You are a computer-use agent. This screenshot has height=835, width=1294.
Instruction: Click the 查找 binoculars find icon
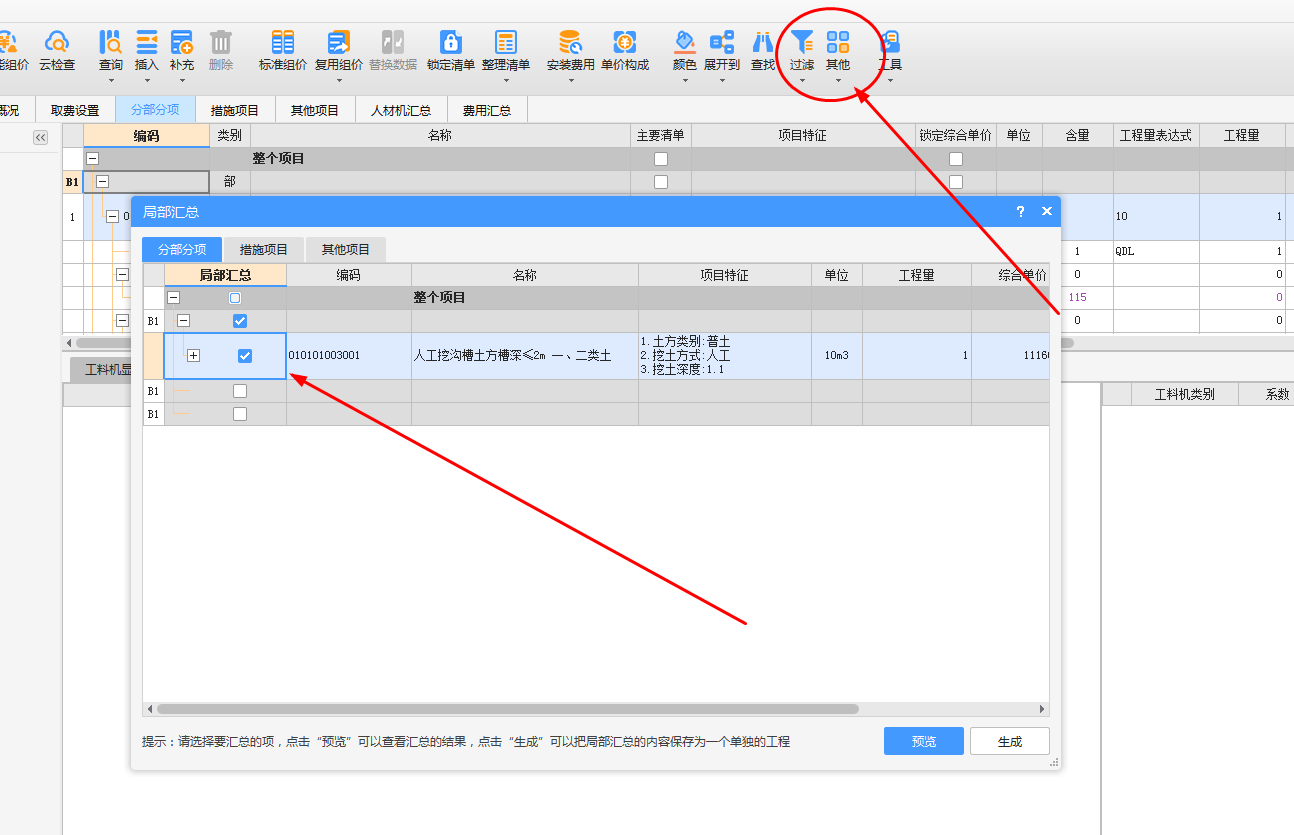[763, 43]
